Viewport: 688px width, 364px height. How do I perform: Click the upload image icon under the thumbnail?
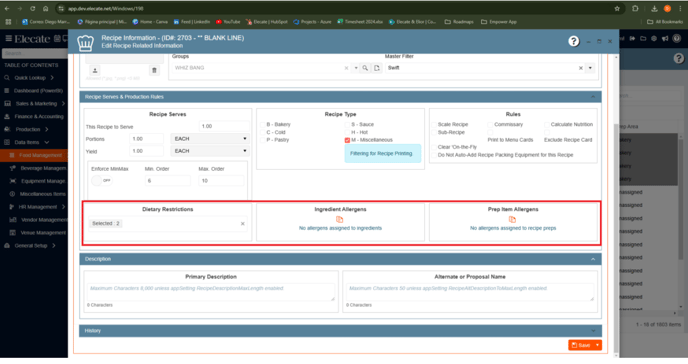click(95, 70)
